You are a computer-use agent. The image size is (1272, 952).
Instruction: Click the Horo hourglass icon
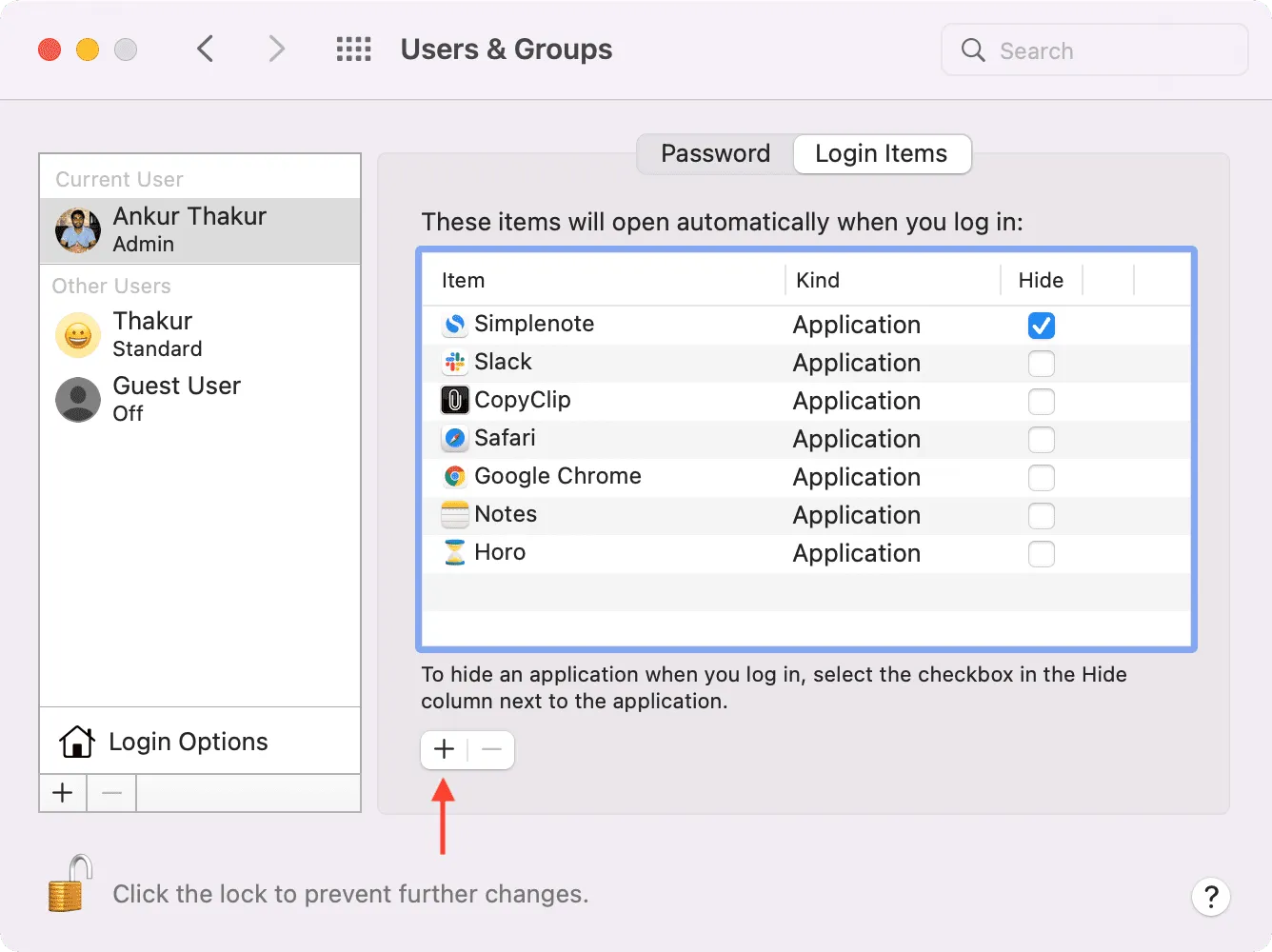[455, 552]
